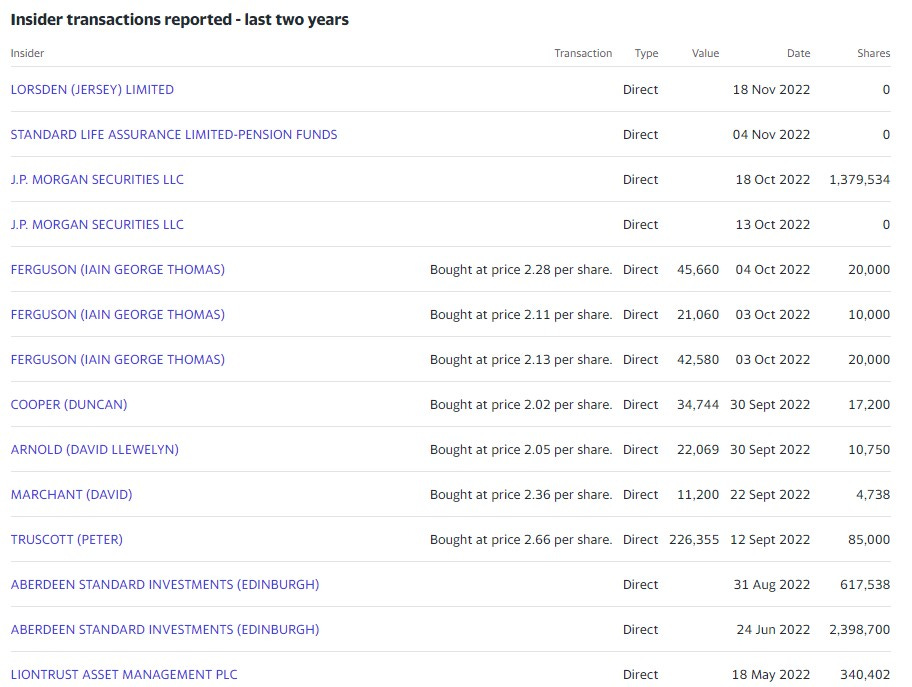Select 'Bought at price 2.66 per share.'

pyautogui.click(x=521, y=539)
